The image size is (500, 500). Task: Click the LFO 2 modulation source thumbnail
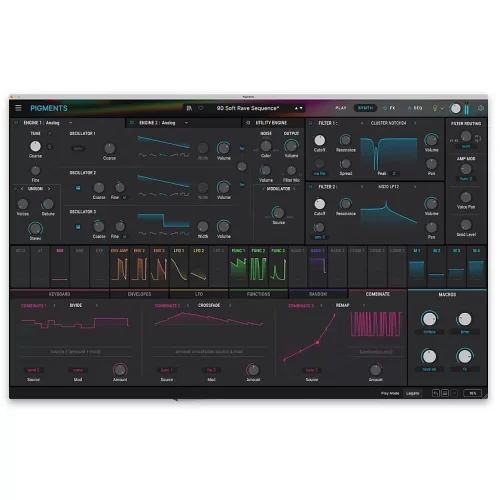click(199, 266)
